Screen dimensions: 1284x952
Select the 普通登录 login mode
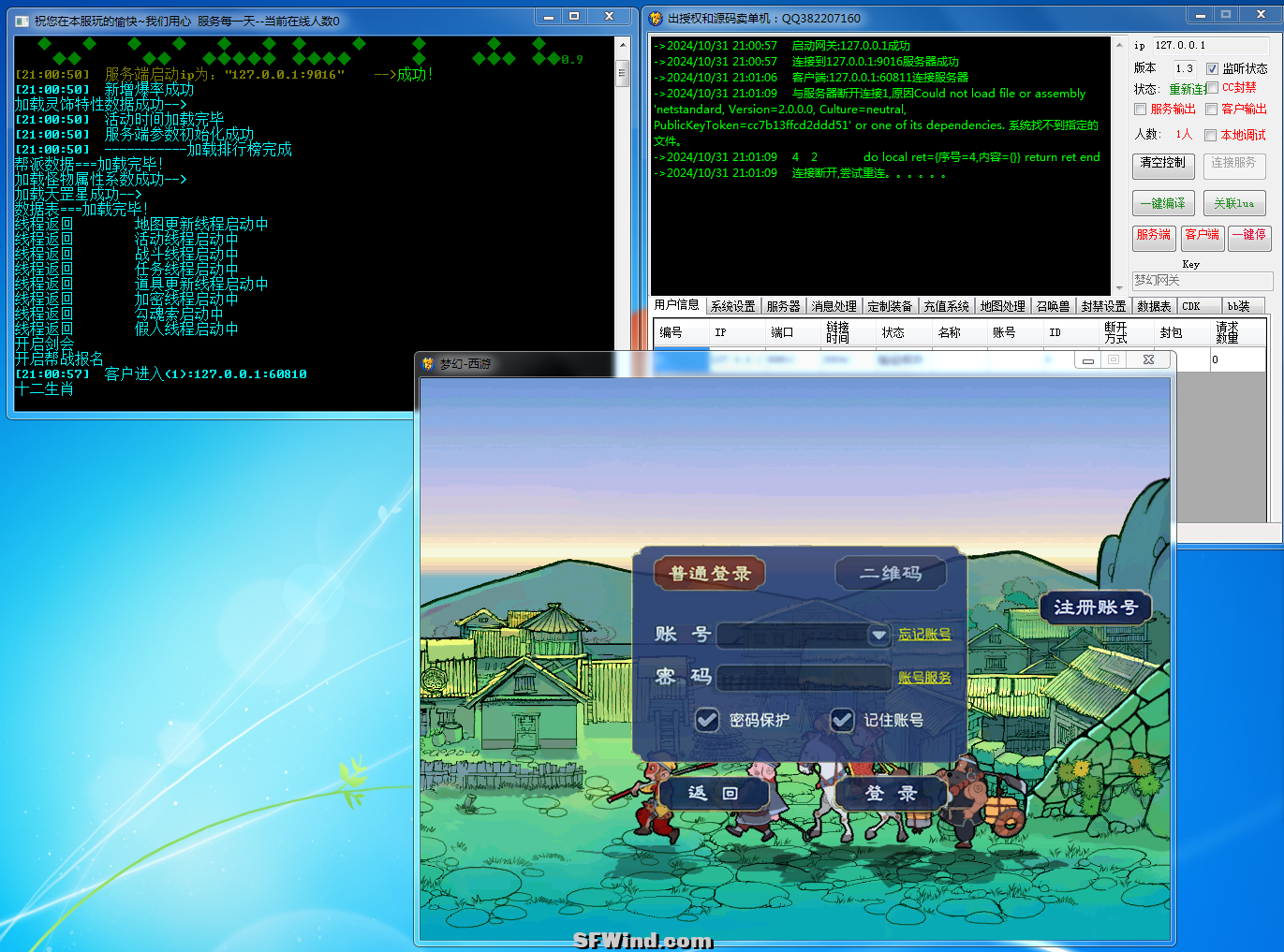click(709, 574)
